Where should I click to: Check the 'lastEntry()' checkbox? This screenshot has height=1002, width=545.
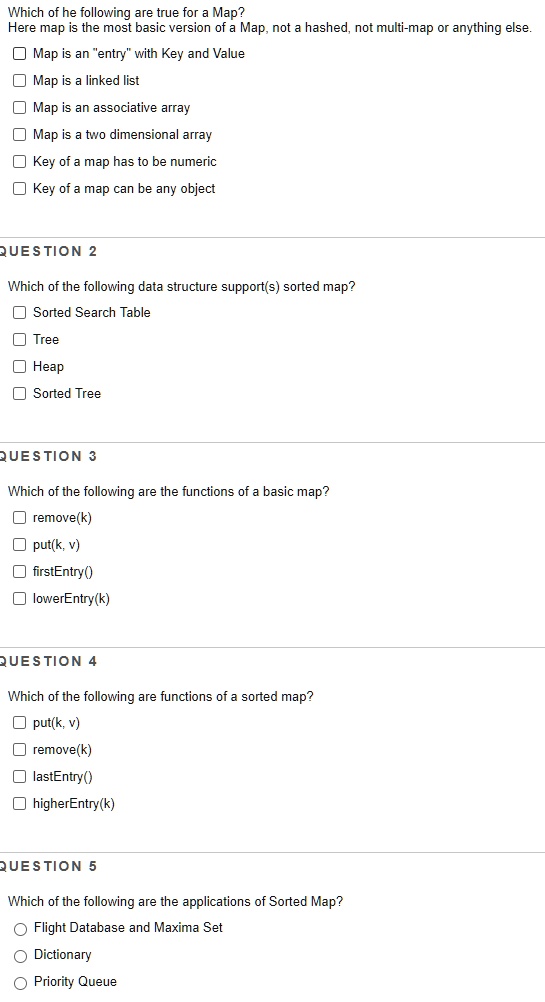(x=20, y=776)
